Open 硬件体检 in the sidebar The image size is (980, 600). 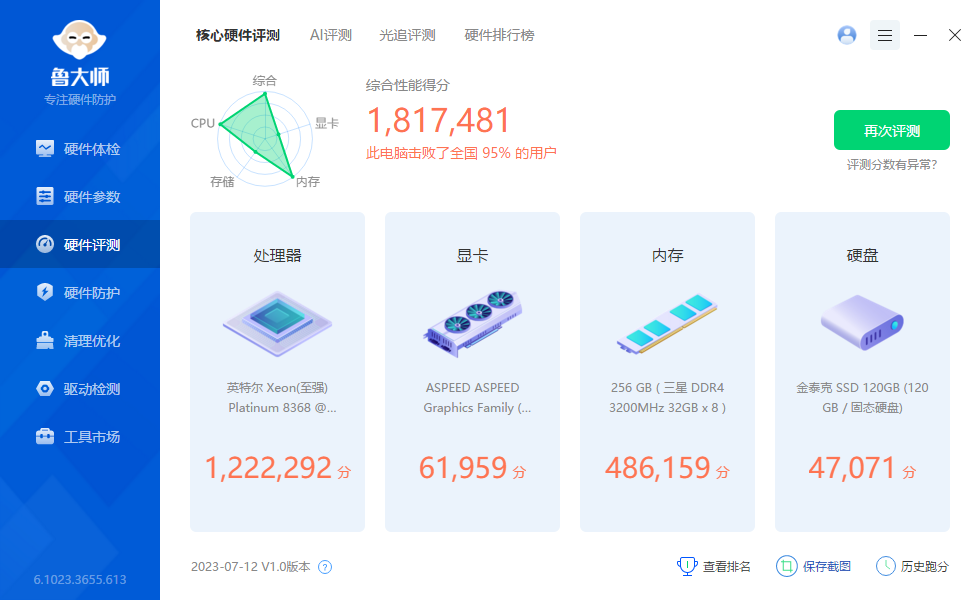[x=79, y=149]
